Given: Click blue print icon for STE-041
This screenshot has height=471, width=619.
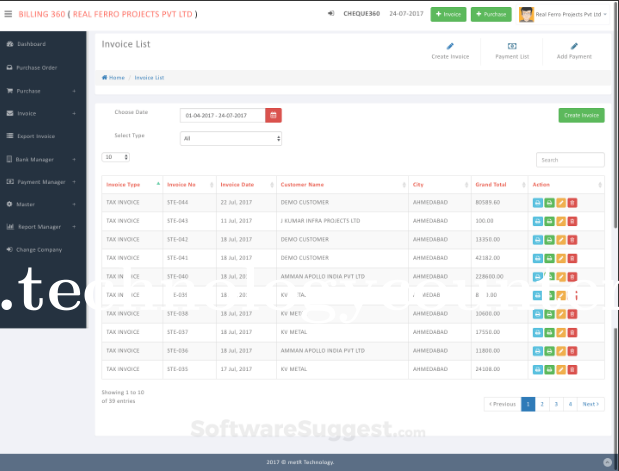Looking at the screenshot, I should point(538,259).
